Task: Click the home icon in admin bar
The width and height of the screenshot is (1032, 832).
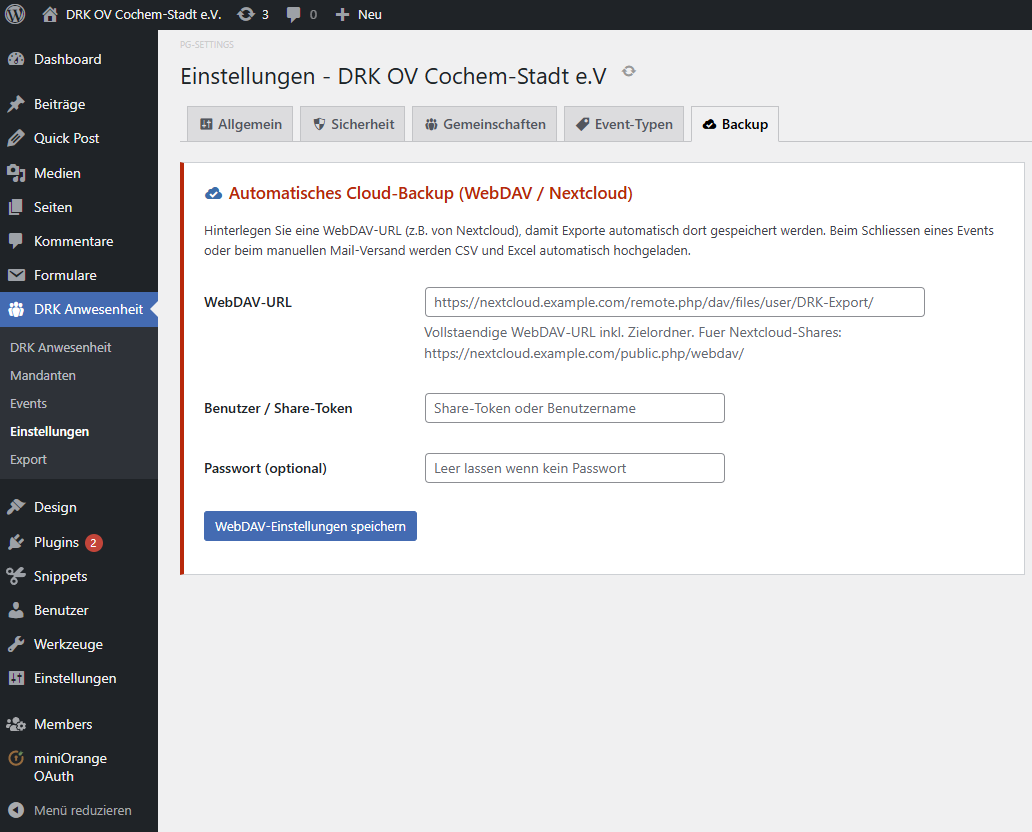Action: point(49,14)
